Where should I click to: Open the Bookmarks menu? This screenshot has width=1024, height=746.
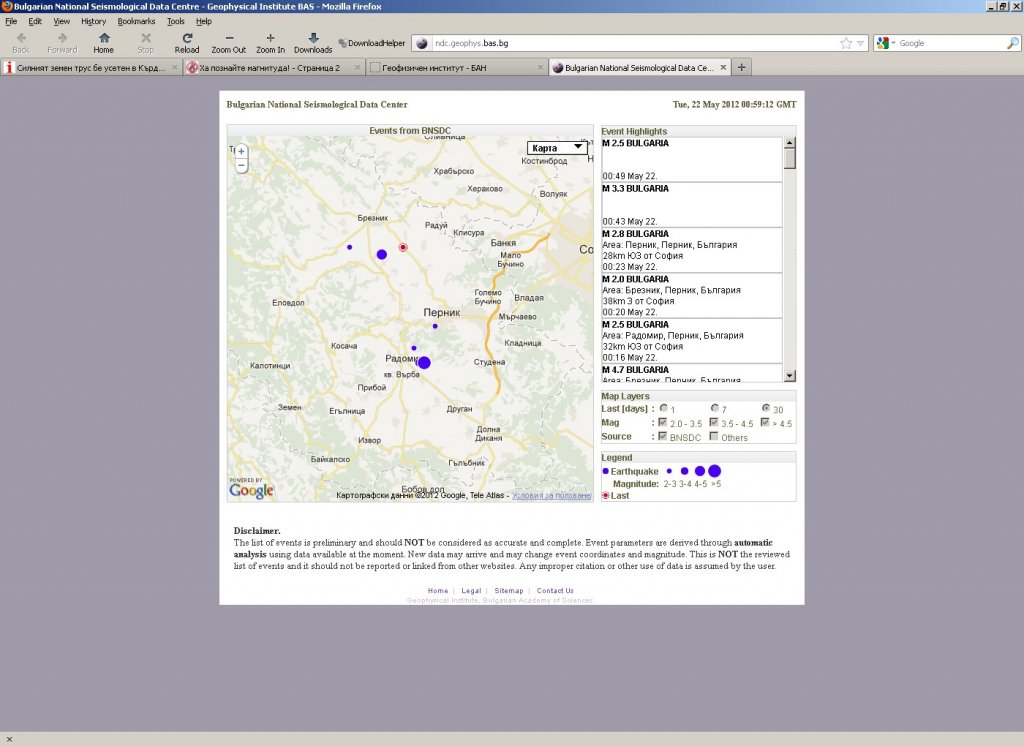click(136, 21)
